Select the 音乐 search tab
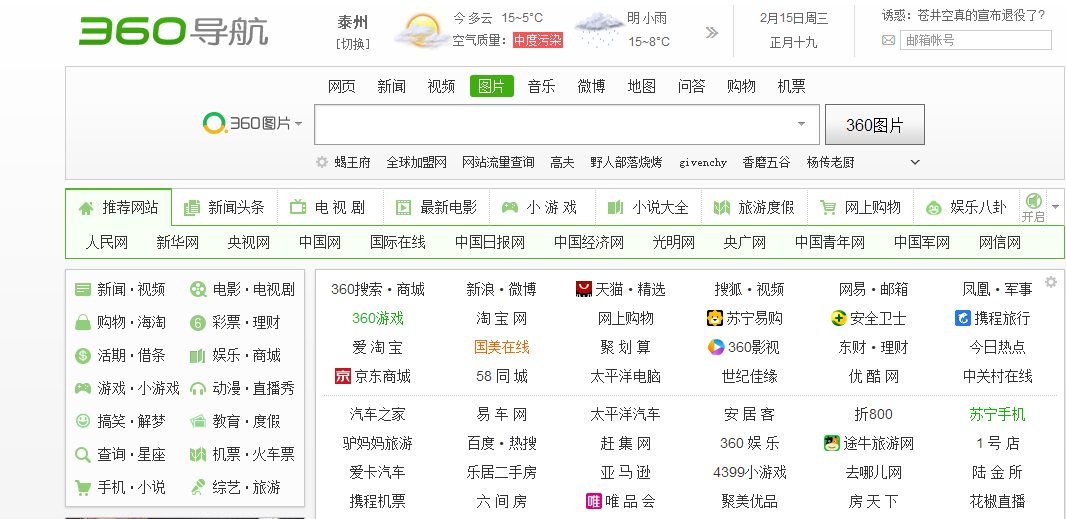Viewport: 1066px width, 519px height. [x=541, y=86]
